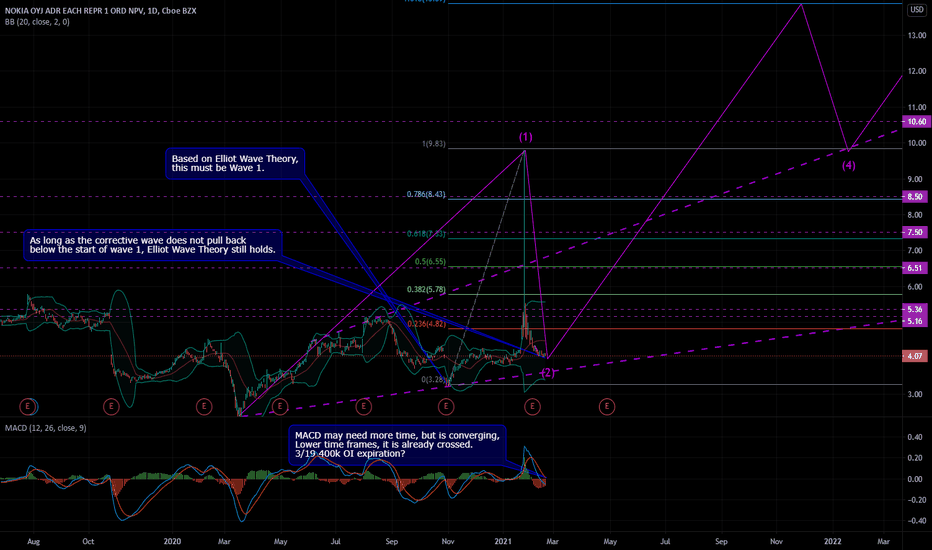The height and width of the screenshot is (550, 932).
Task: Click the 5.16 price label on the axis
Action: 916,321
